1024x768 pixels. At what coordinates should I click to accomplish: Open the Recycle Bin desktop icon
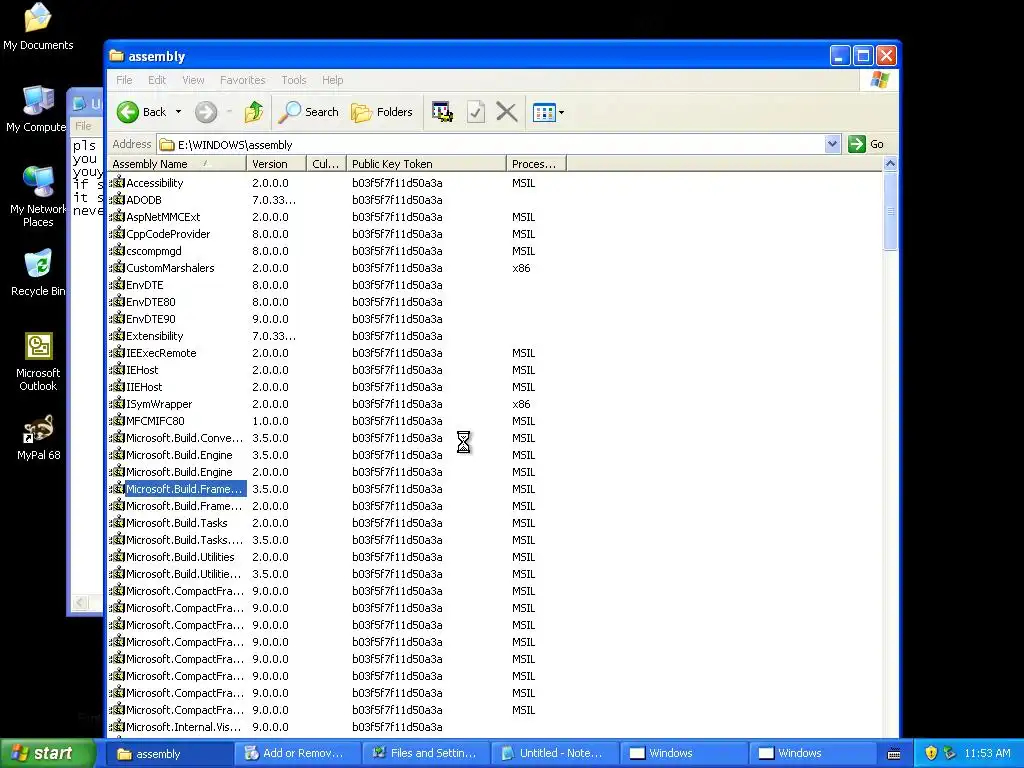click(x=38, y=272)
